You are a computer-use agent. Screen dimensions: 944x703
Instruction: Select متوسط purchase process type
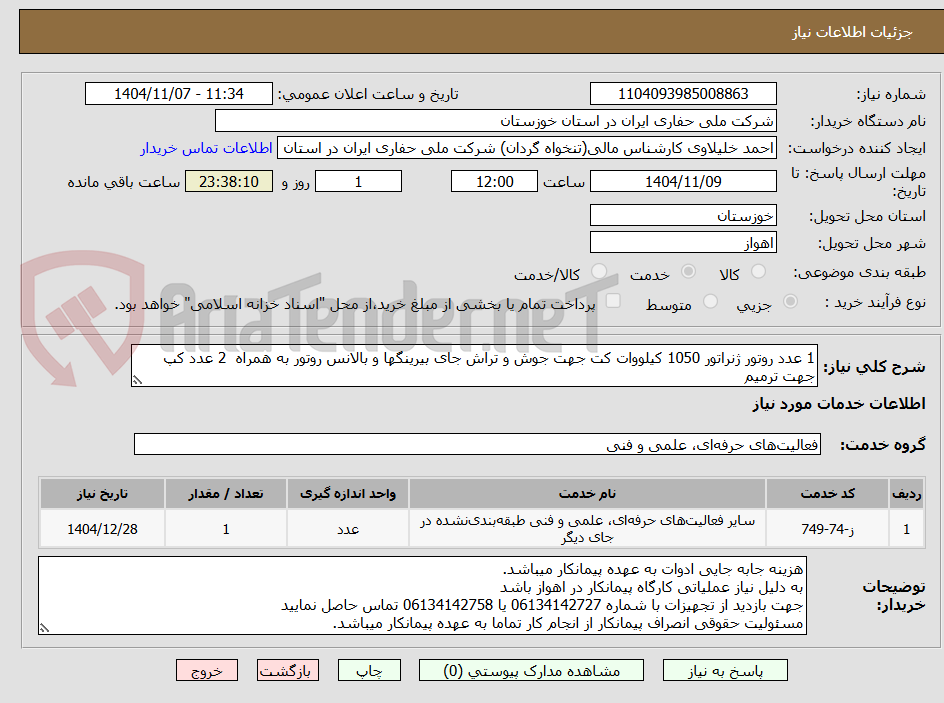(x=710, y=301)
